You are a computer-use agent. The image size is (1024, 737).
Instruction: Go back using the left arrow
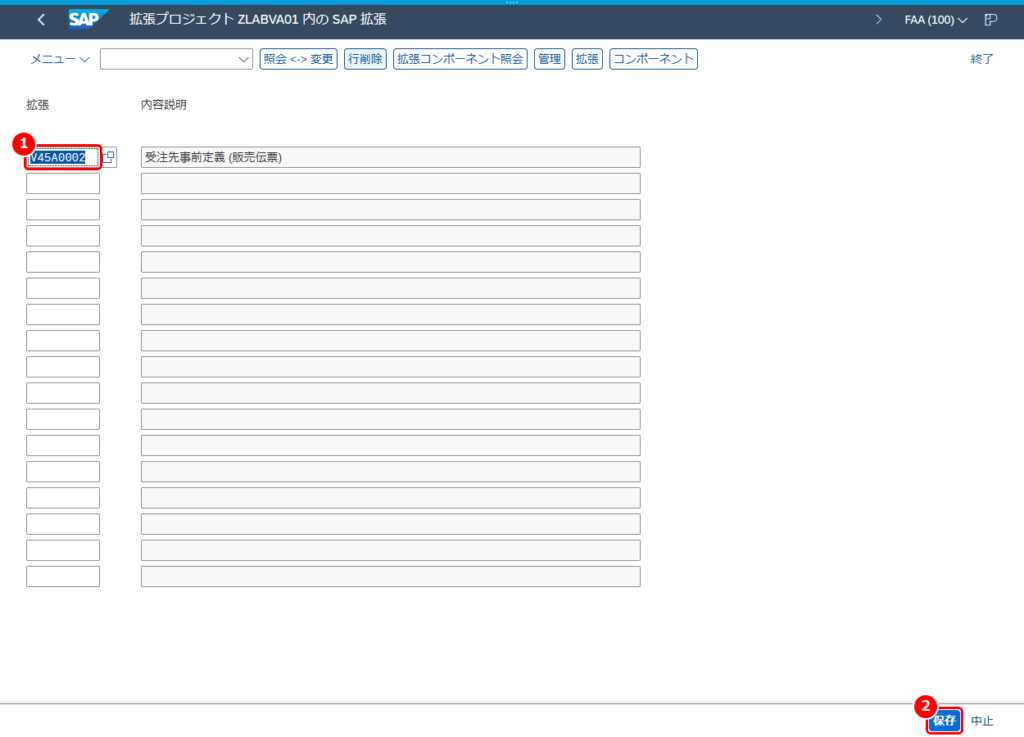pyautogui.click(x=41, y=20)
